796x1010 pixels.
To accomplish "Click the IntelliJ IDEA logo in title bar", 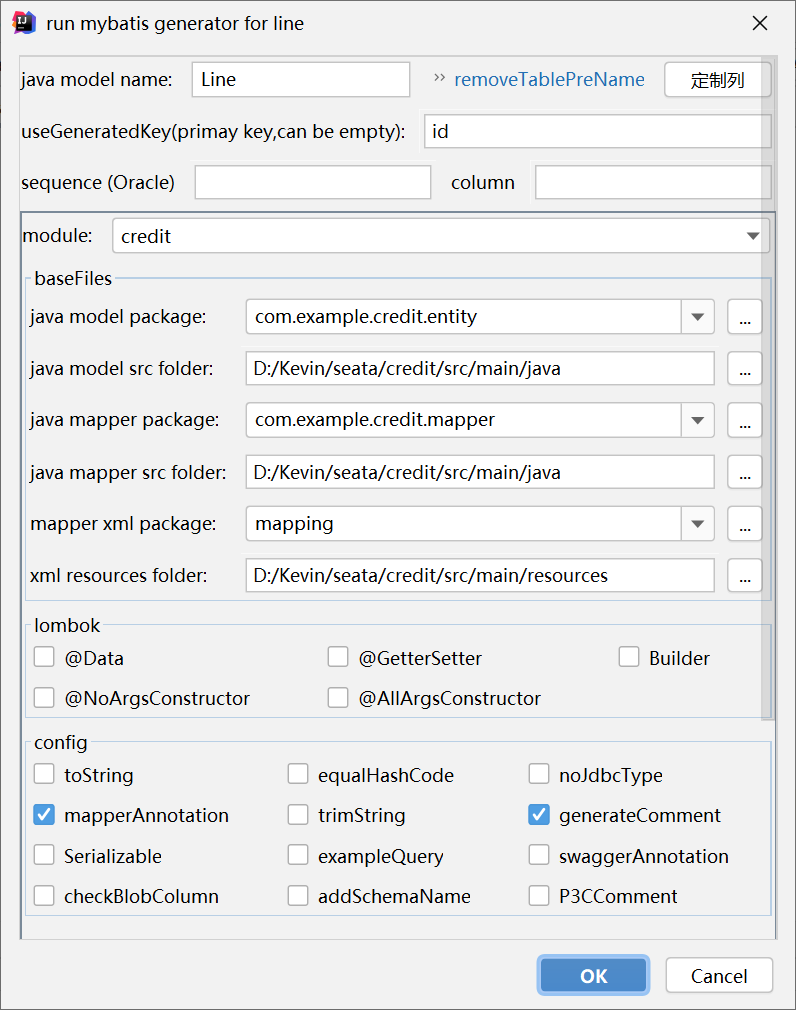I will 23,23.
